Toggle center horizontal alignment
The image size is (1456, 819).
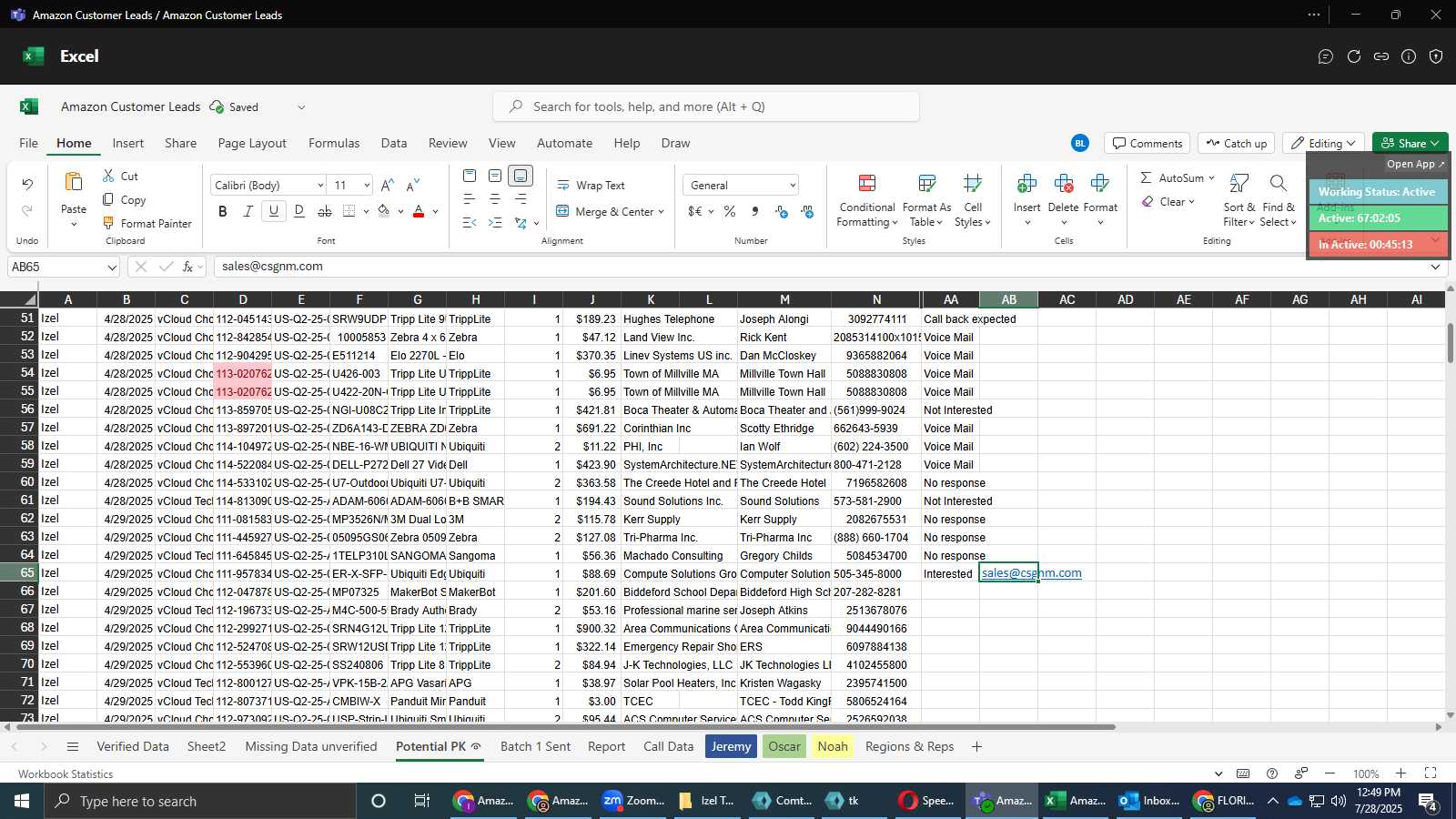495,199
